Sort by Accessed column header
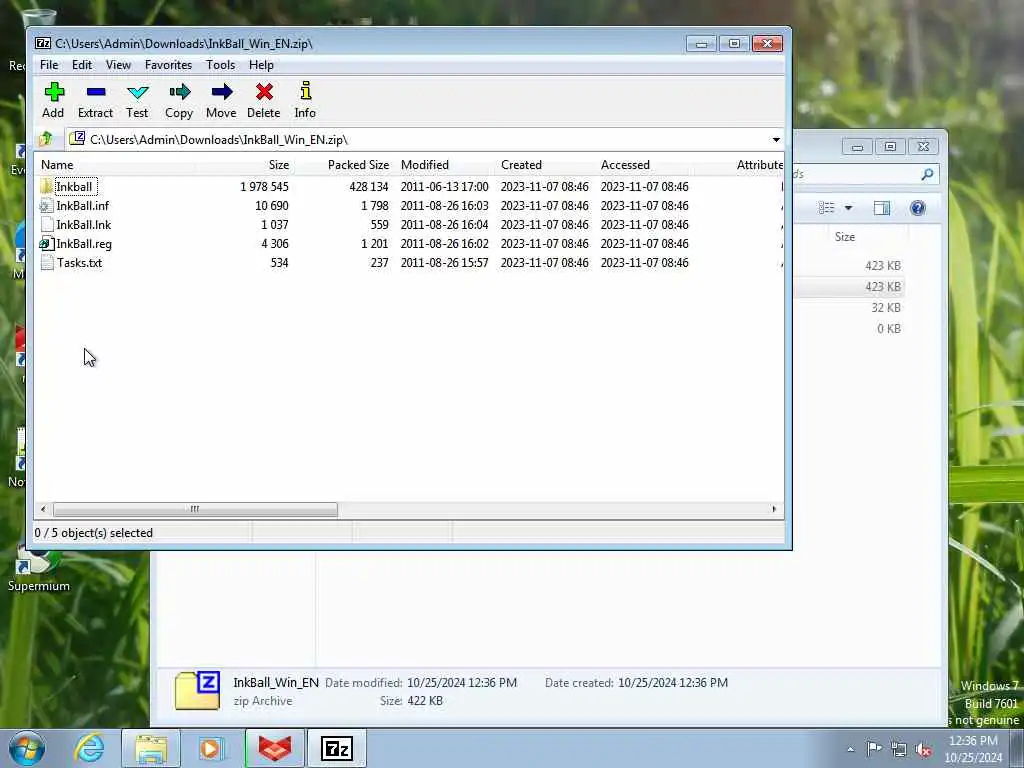1024x768 pixels. click(x=644, y=165)
